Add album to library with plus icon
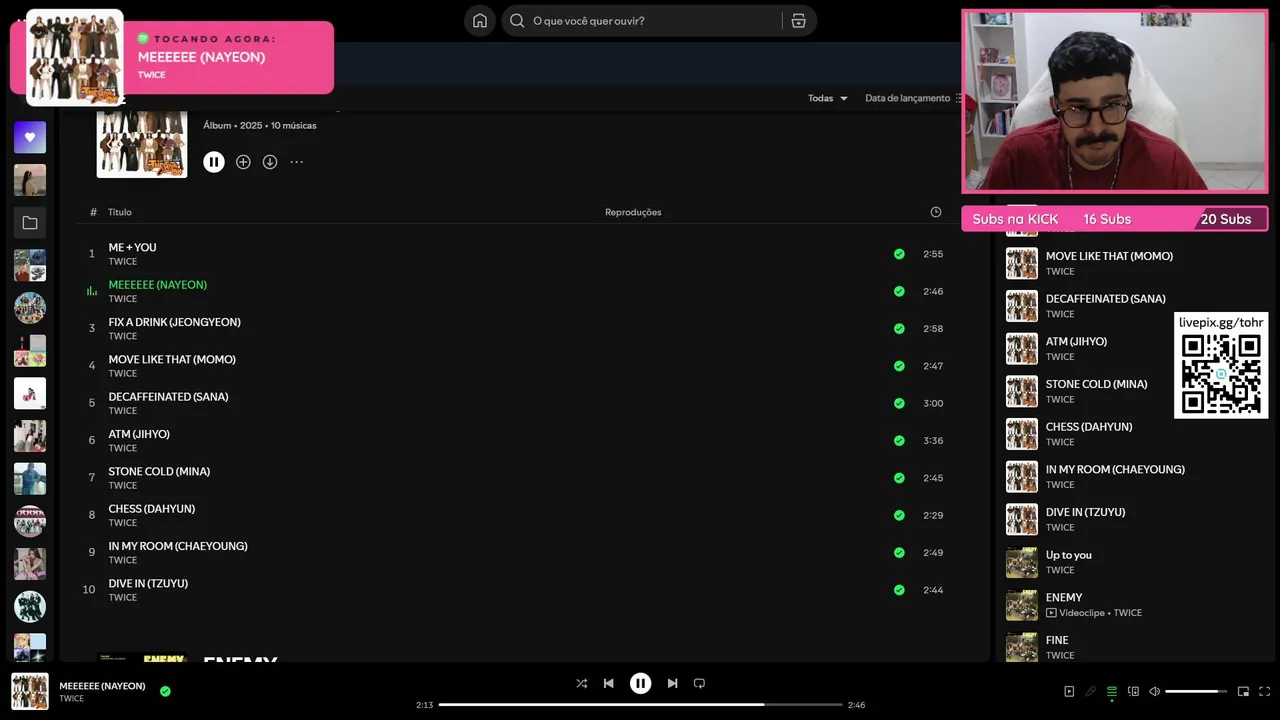The height and width of the screenshot is (720, 1280). pyautogui.click(x=243, y=162)
